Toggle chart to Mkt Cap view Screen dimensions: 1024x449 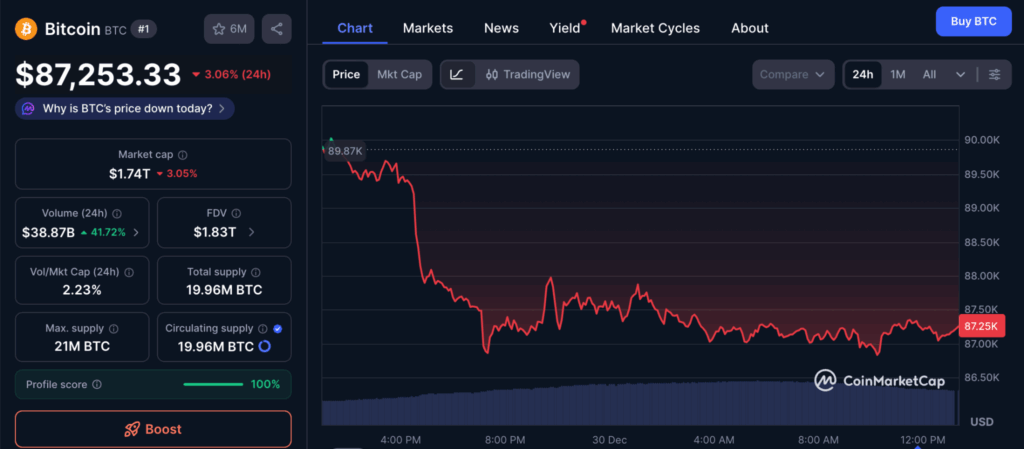[399, 74]
